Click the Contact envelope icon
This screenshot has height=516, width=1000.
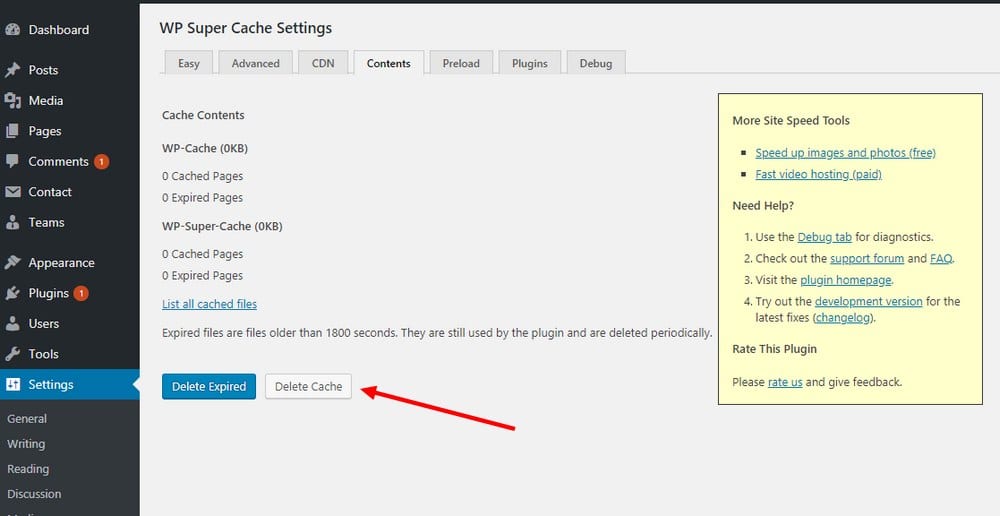click(13, 192)
